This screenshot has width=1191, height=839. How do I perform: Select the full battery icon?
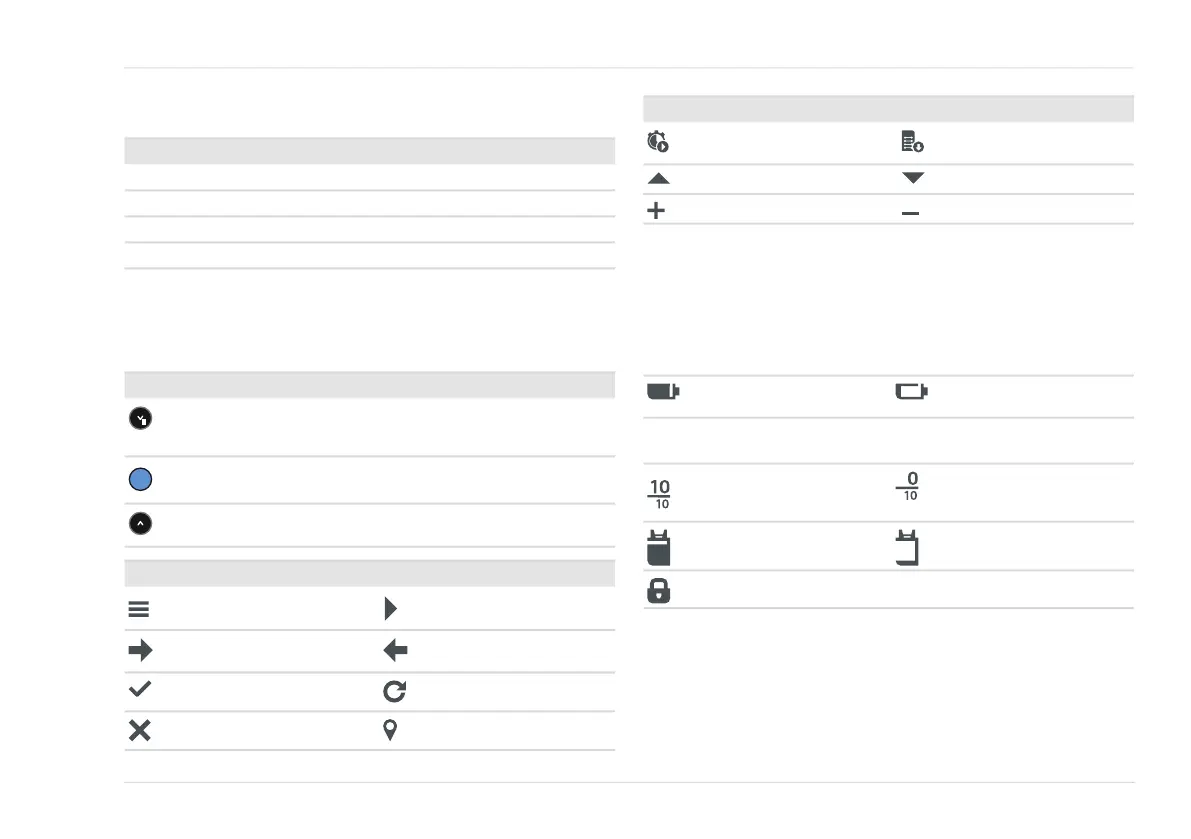(x=663, y=391)
